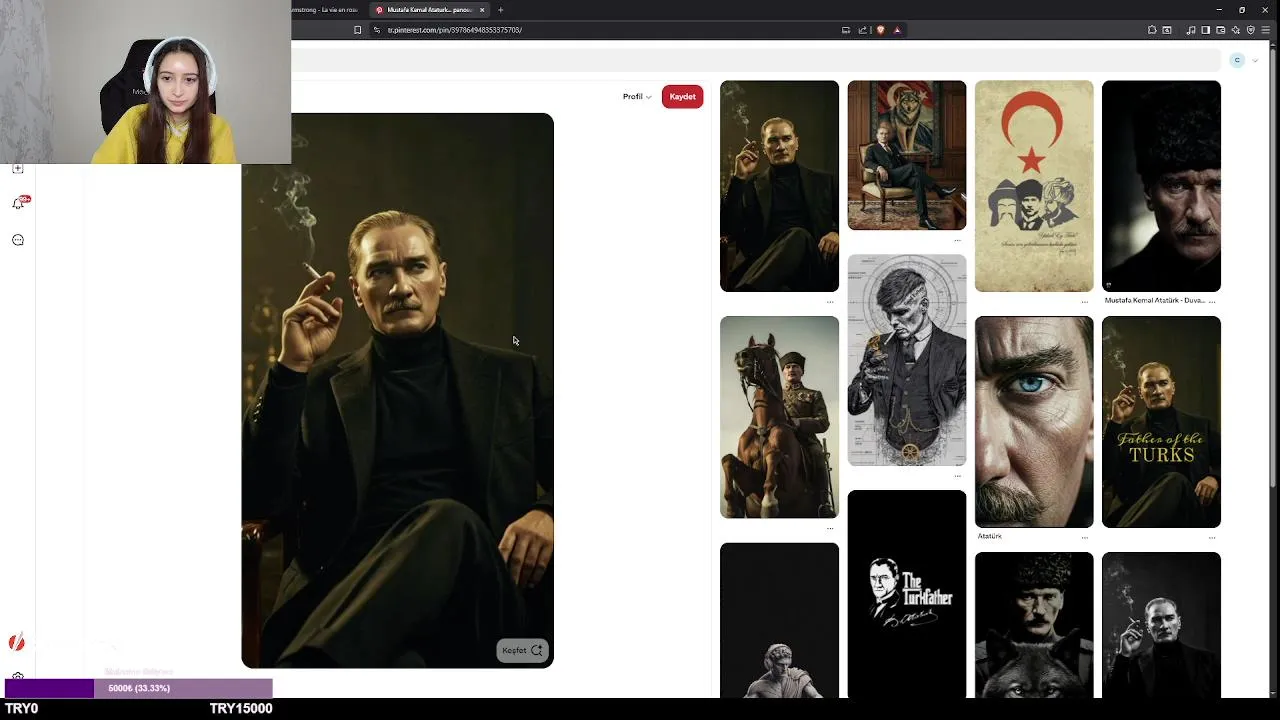Open more options for the sketch portrait pin
Viewport: 1280px width, 720px height.
coord(958,476)
